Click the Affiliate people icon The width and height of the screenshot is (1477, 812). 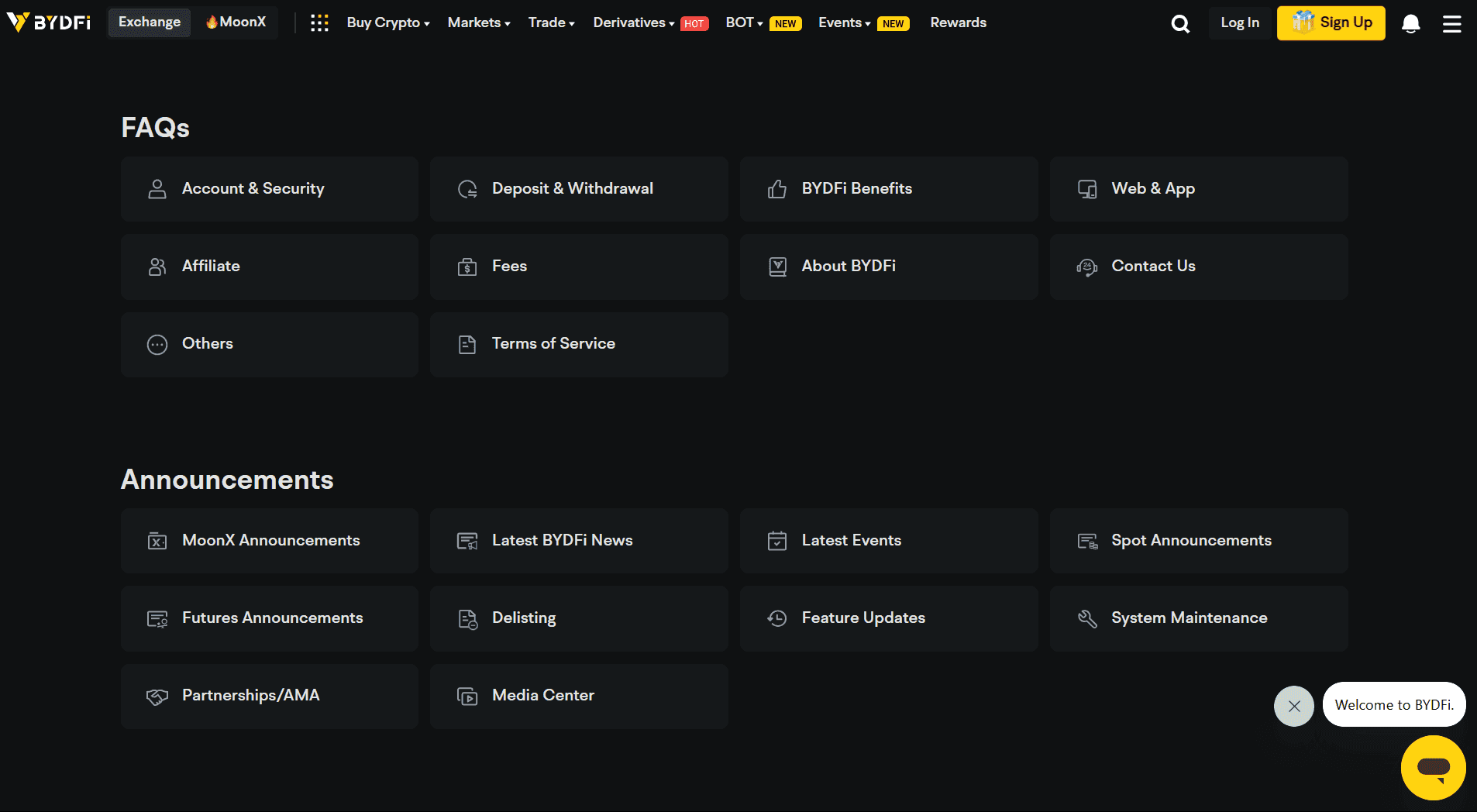click(x=157, y=267)
